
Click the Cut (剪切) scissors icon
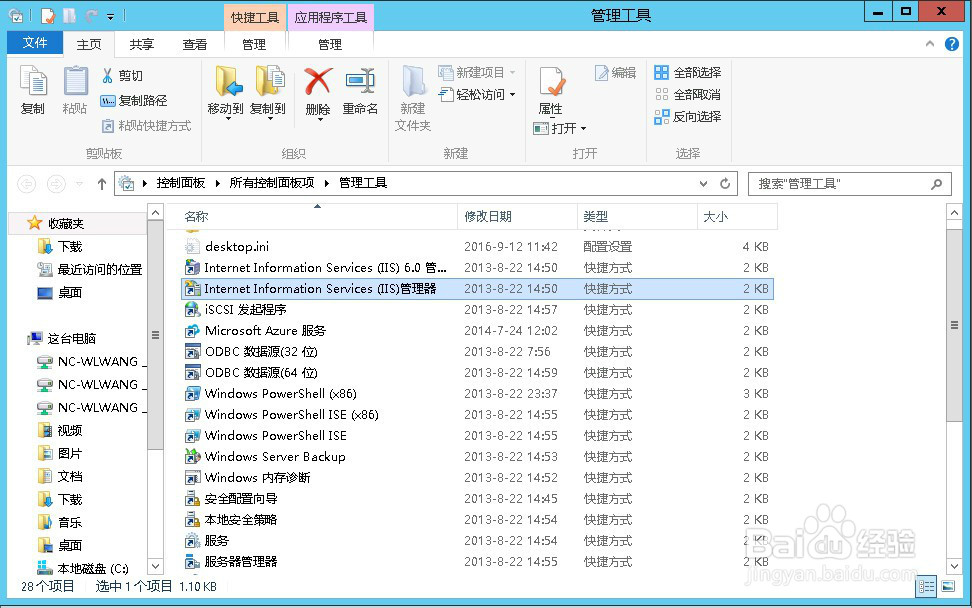pyautogui.click(x=107, y=76)
